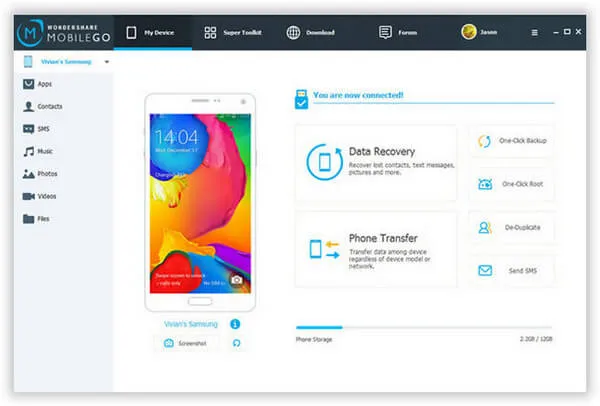Refresh the phone screen preview
This screenshot has height=406, width=600.
coord(236,343)
